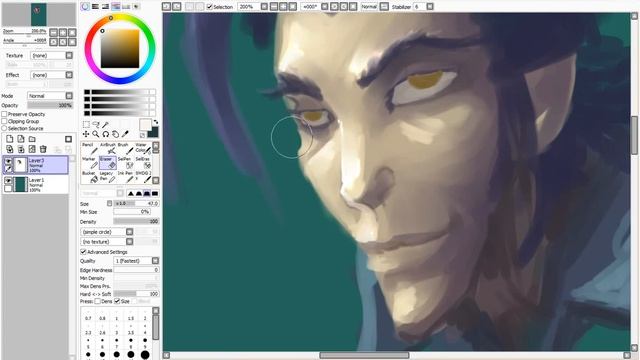640x360 pixels.
Task: Activate the zoom magnifier tool
Action: 96,134
